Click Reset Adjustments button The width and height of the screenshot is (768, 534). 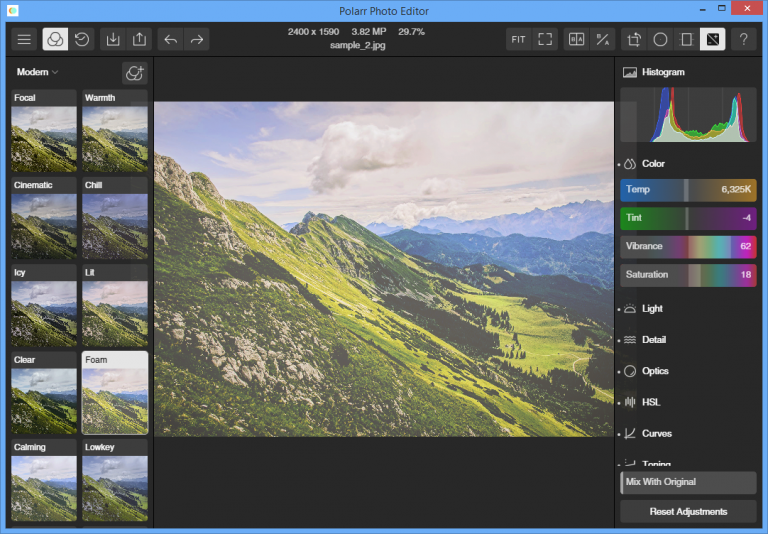688,511
